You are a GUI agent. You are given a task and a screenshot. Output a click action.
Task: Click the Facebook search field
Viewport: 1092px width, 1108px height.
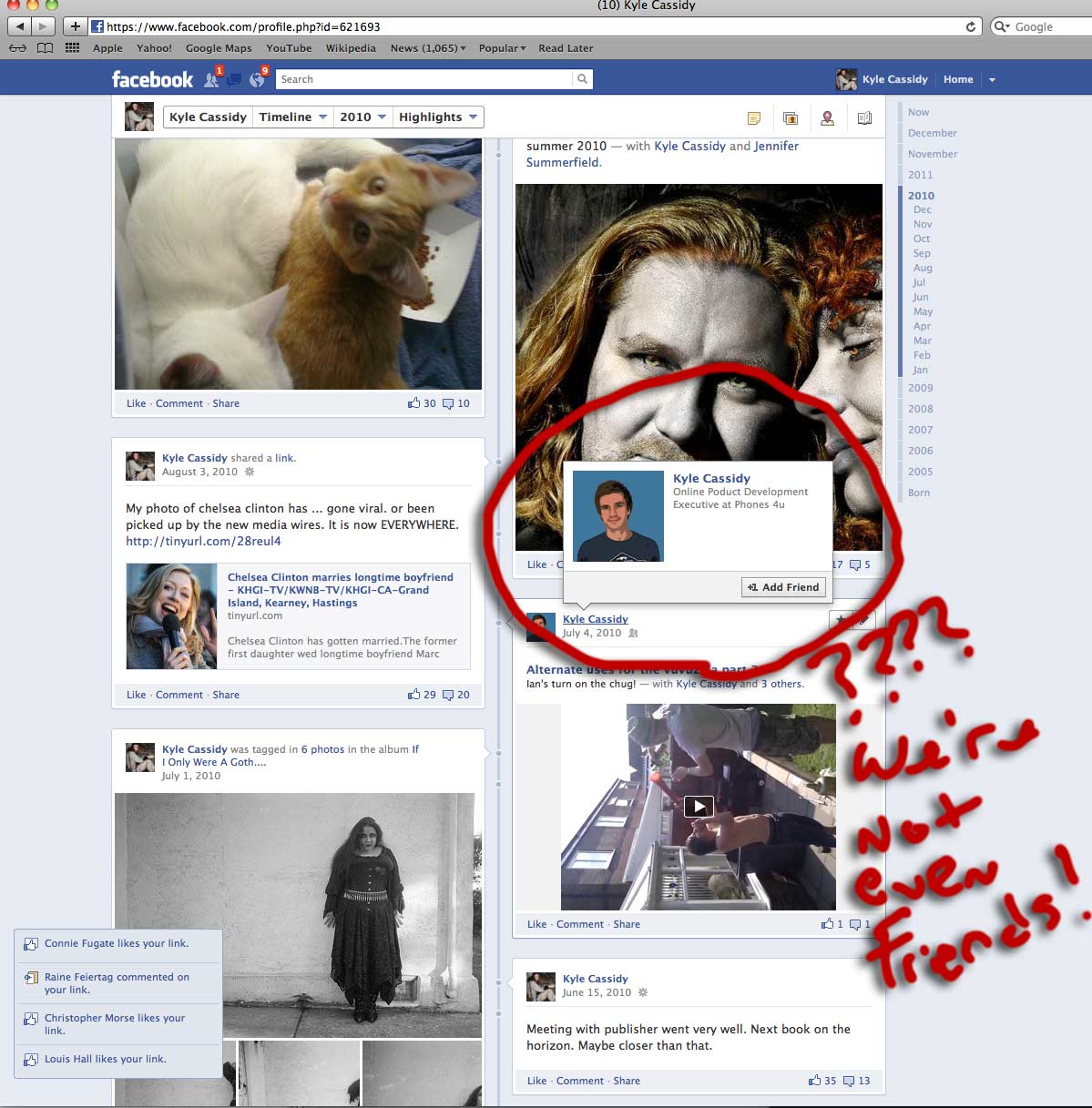click(x=424, y=79)
